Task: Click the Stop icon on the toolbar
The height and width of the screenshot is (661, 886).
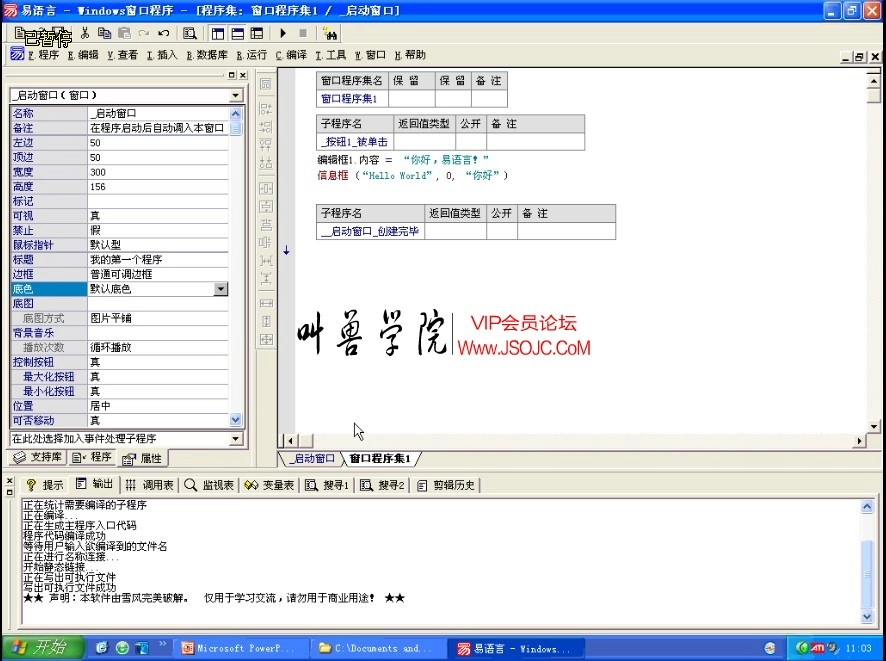Action: pyautogui.click(x=304, y=34)
